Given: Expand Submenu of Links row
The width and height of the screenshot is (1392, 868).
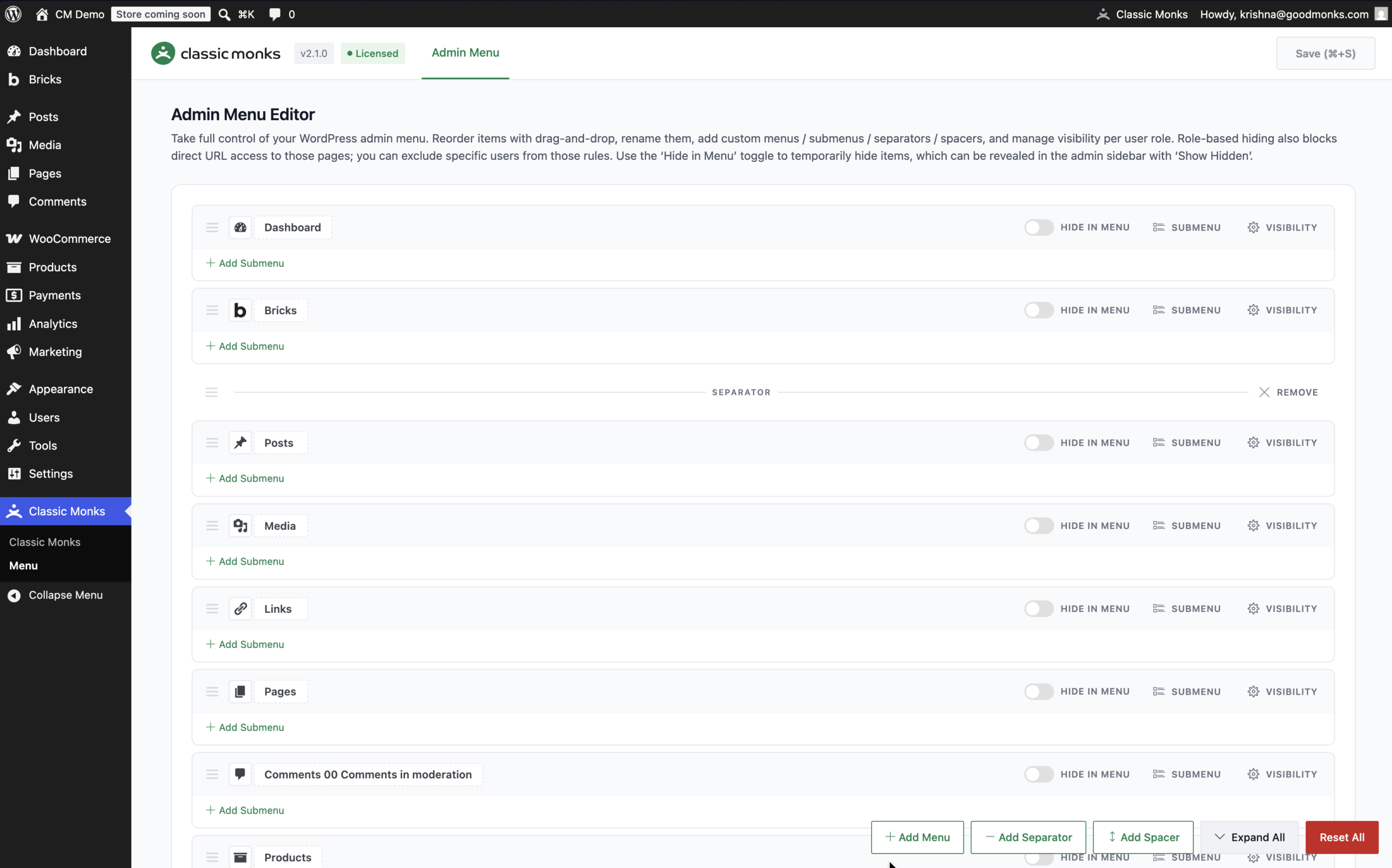Looking at the screenshot, I should click(x=1186, y=609).
